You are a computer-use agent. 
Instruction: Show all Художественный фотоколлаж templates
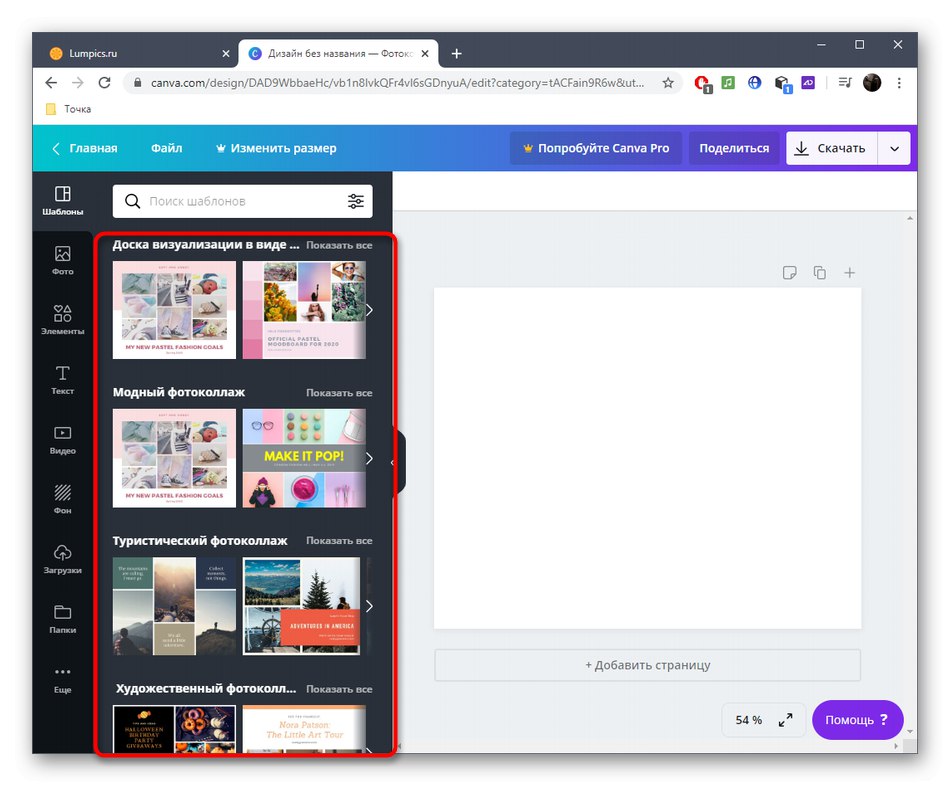coord(339,689)
